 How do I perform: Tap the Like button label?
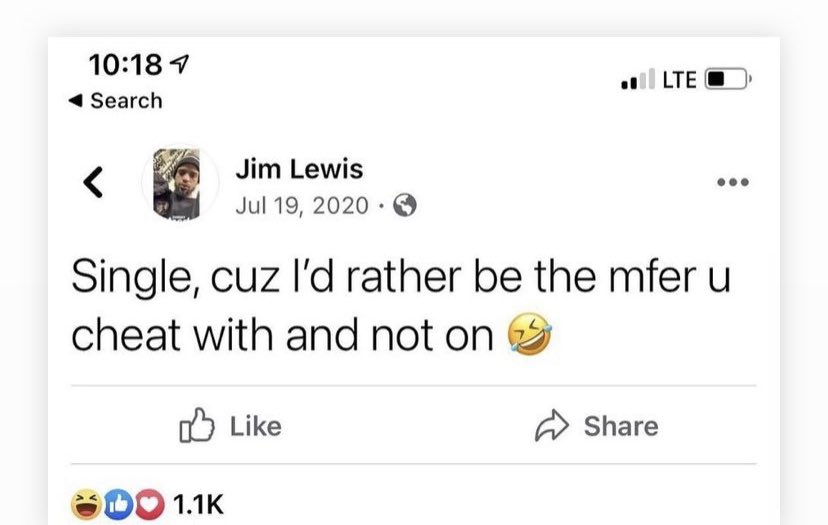click(x=256, y=426)
